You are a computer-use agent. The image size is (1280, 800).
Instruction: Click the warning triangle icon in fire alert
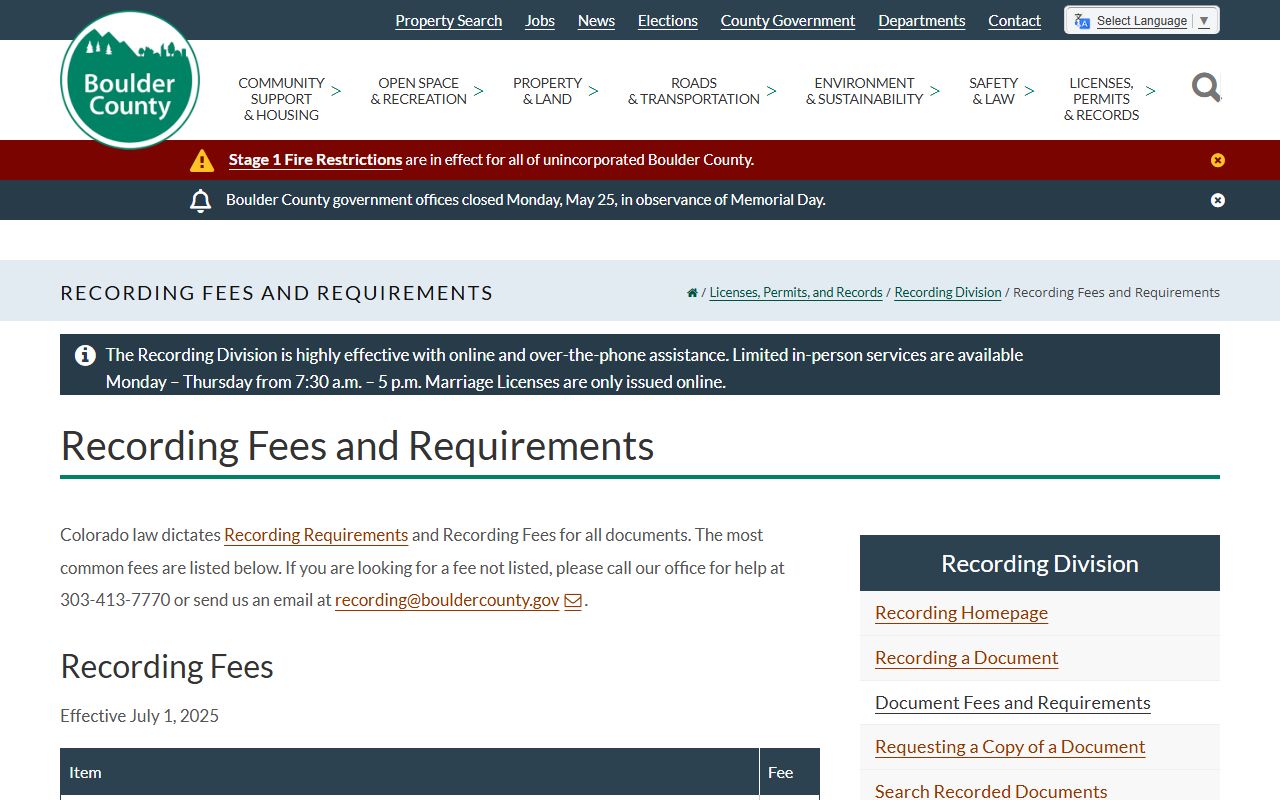pyautogui.click(x=202, y=160)
